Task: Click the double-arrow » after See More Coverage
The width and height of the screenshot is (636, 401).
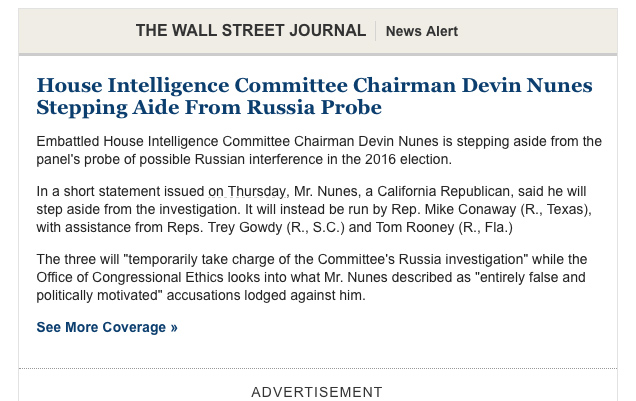Action: (174, 328)
